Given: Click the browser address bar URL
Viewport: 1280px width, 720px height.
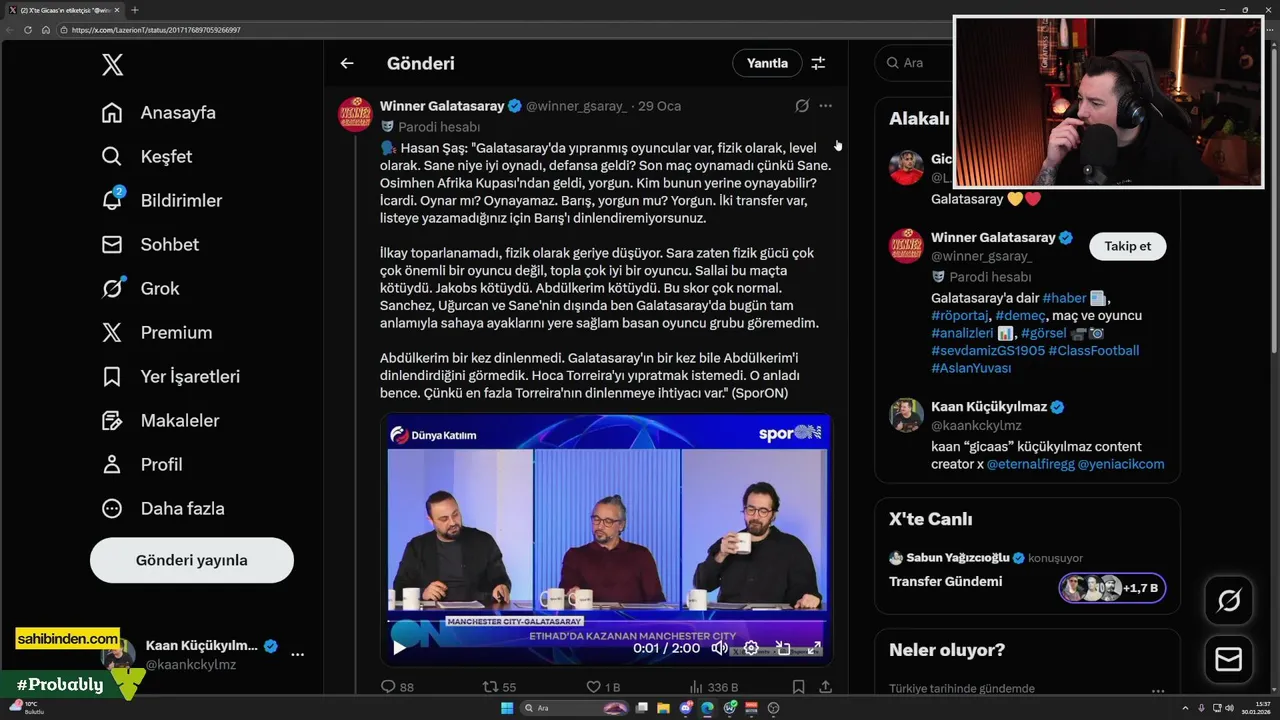Looking at the screenshot, I should (x=156, y=30).
